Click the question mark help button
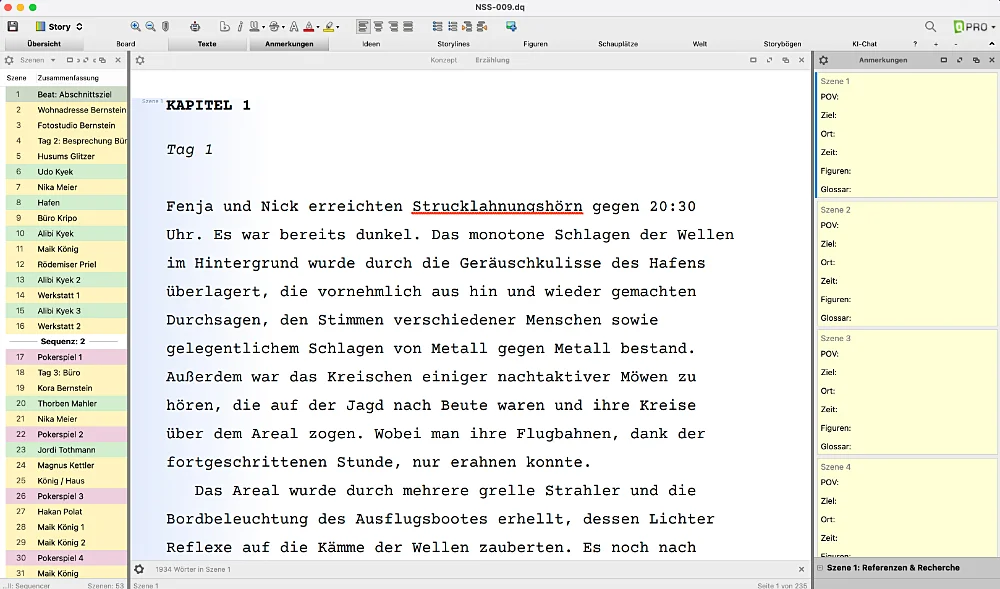The height and width of the screenshot is (589, 1000). 915,44
